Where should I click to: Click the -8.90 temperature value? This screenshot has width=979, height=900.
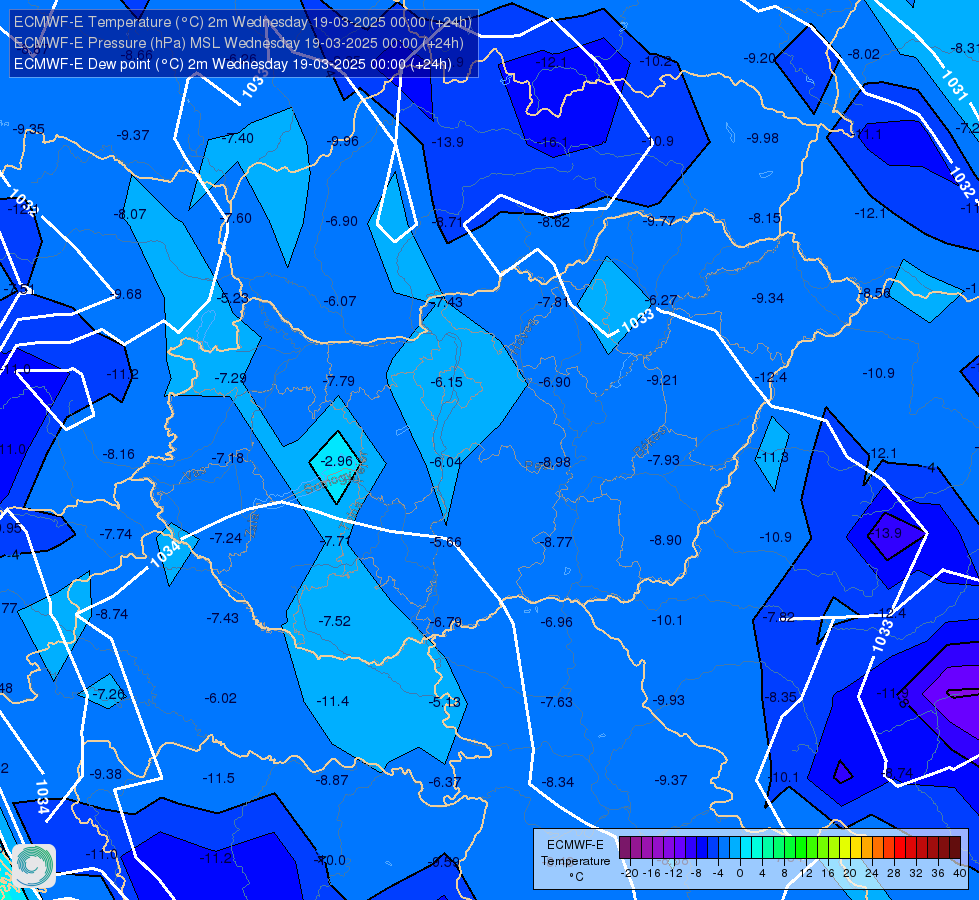coord(665,540)
